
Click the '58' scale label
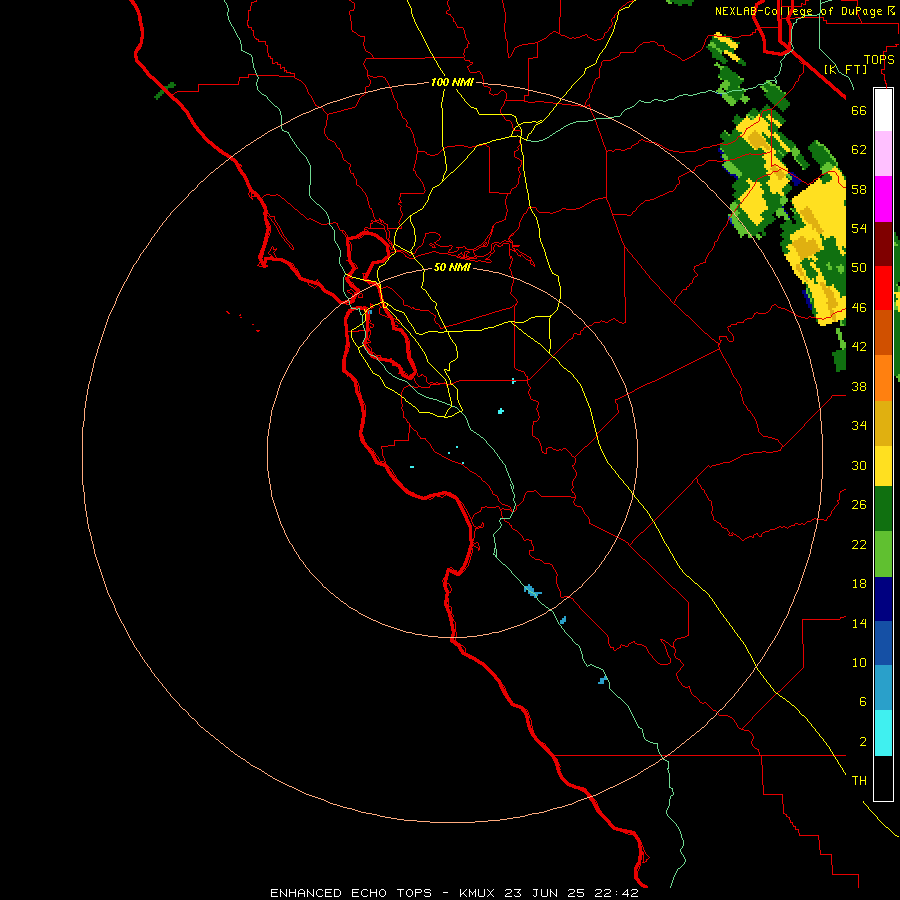[x=859, y=189]
